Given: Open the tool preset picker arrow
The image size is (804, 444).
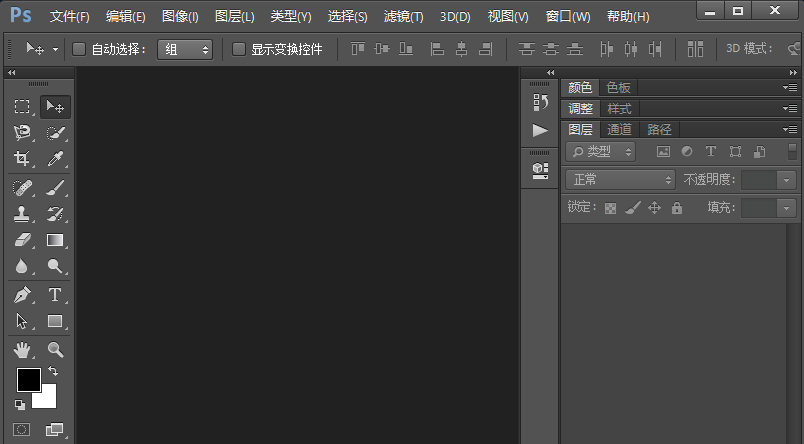Looking at the screenshot, I should pyautogui.click(x=55, y=50).
